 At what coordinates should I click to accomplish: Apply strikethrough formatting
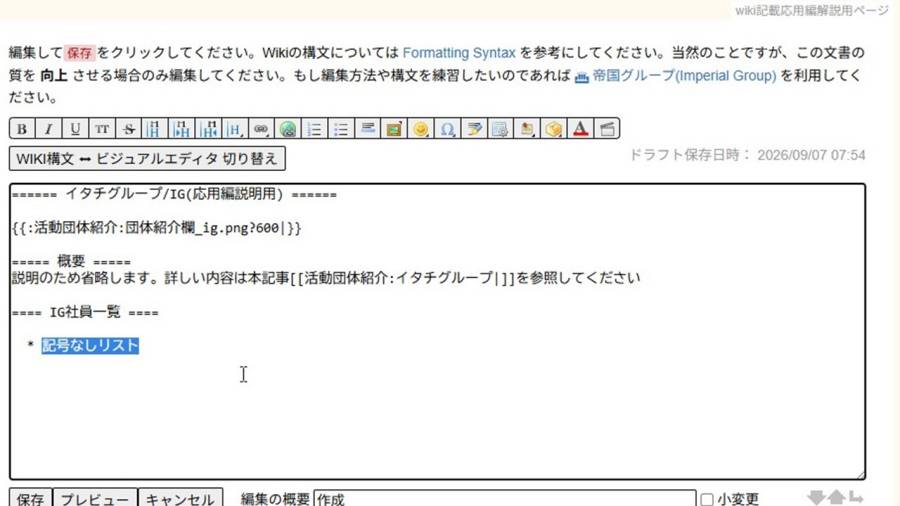129,129
